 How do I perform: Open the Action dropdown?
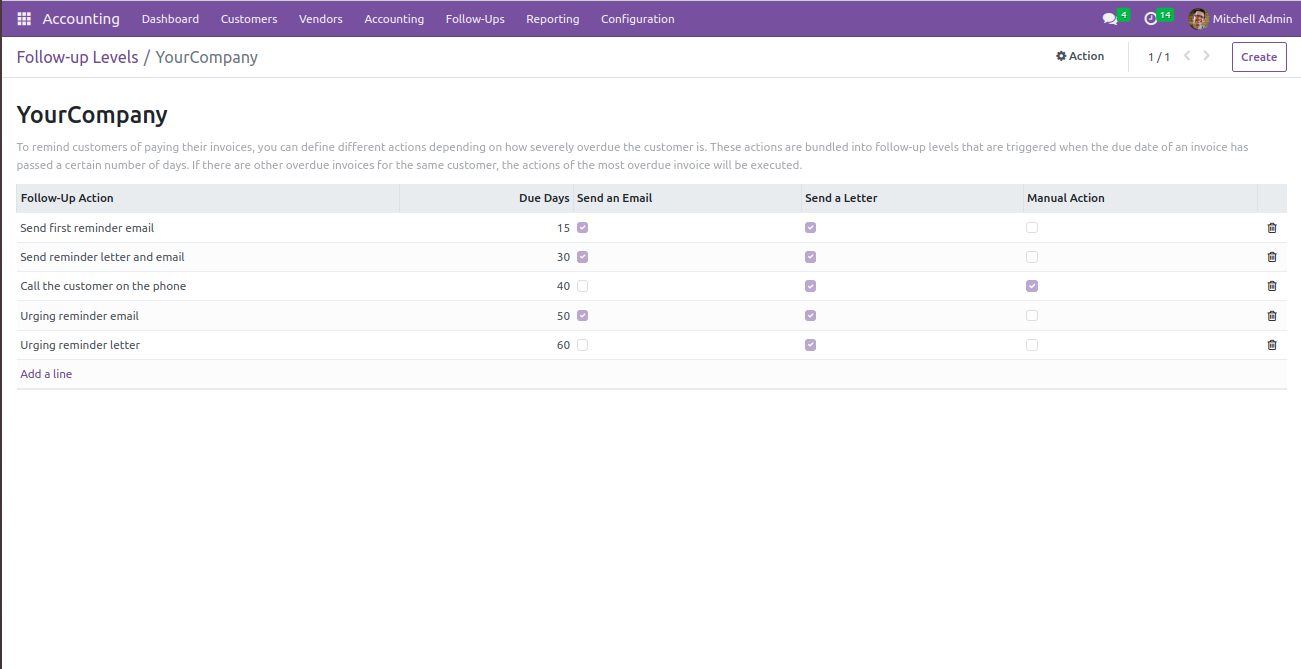[1080, 57]
